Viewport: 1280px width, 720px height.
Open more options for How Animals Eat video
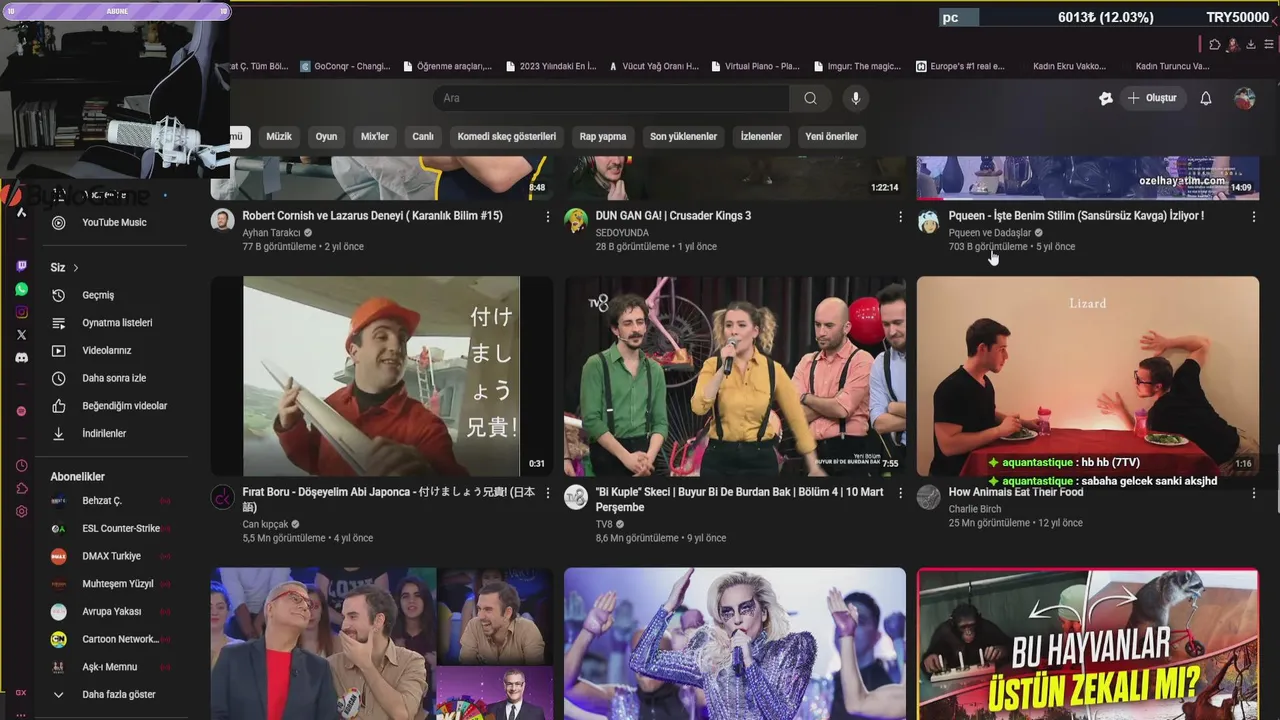coord(1253,493)
